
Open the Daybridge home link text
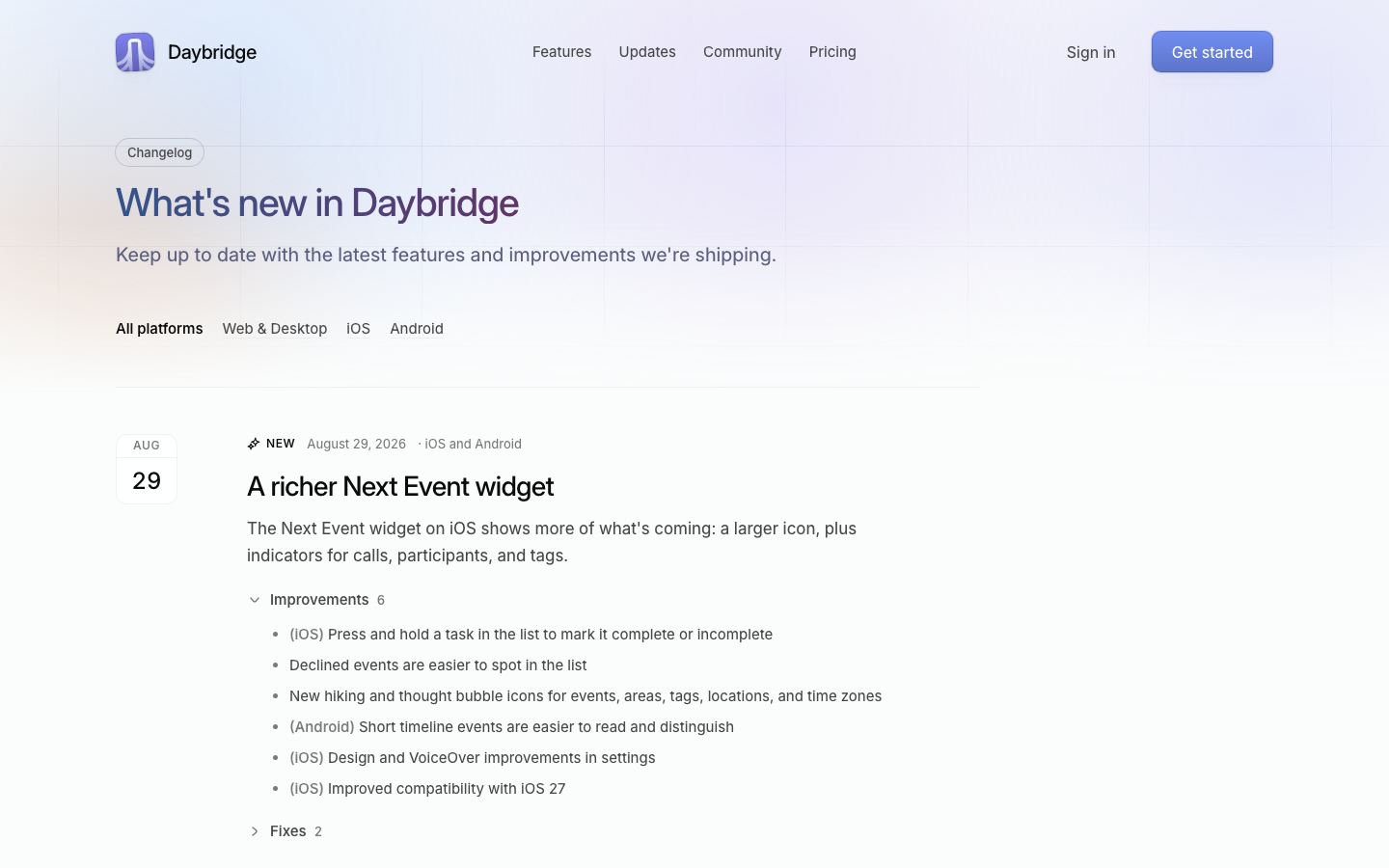(212, 52)
